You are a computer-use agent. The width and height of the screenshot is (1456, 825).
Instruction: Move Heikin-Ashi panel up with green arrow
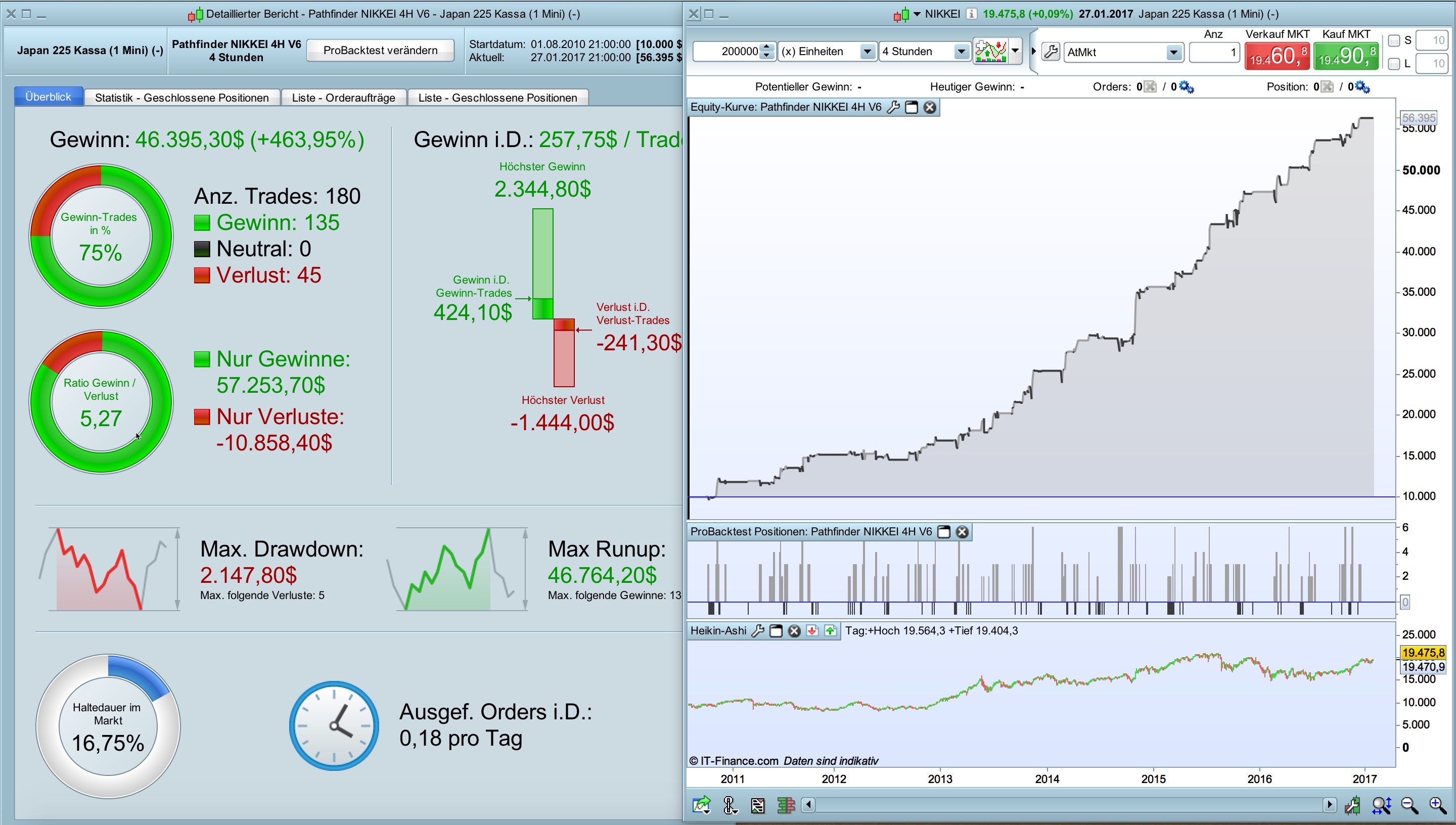coord(831,631)
